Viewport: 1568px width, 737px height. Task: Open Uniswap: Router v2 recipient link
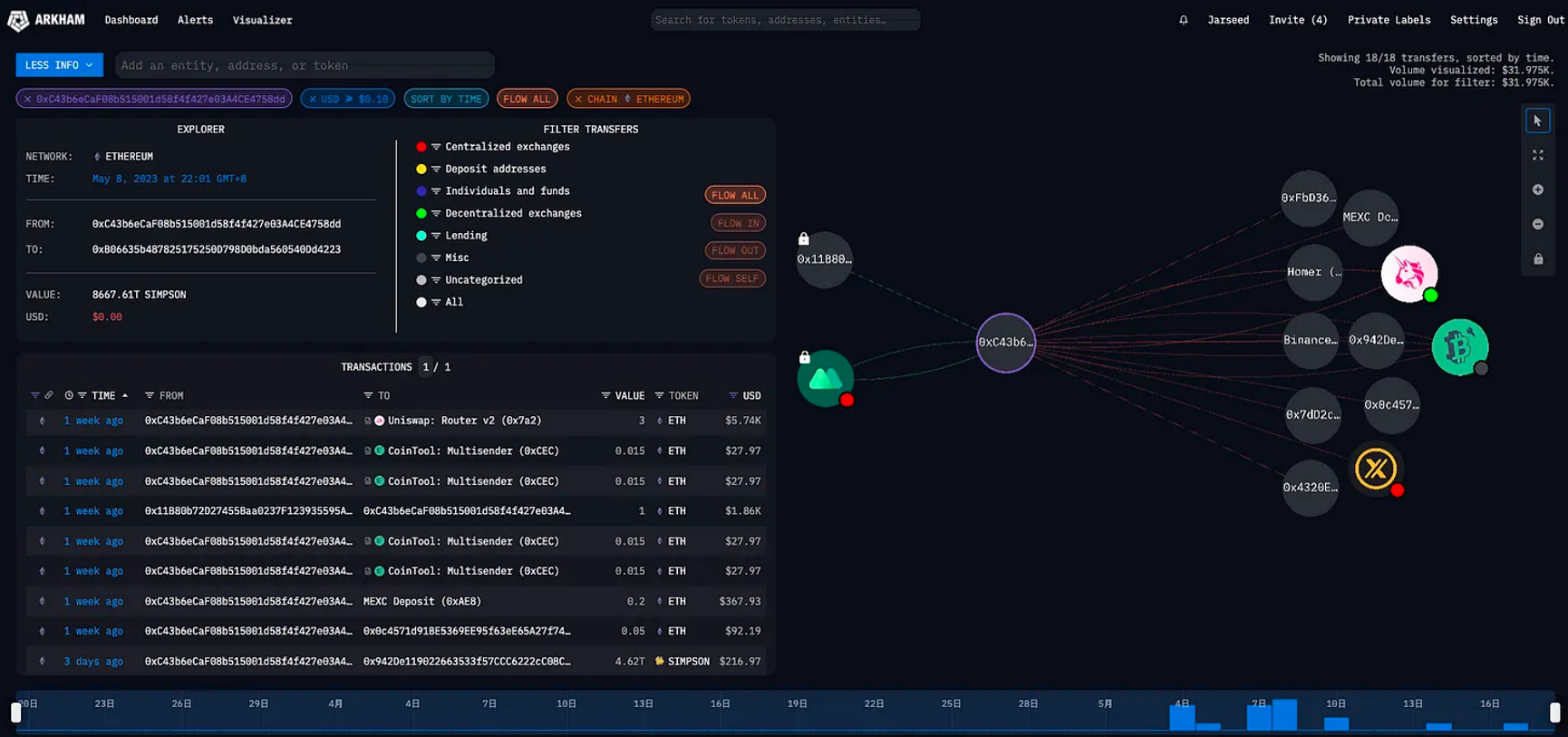[464, 421]
